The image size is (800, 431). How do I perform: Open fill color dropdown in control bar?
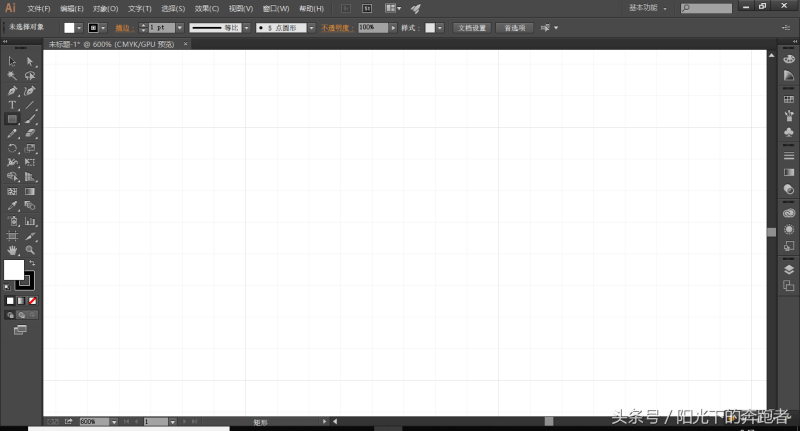point(79,28)
